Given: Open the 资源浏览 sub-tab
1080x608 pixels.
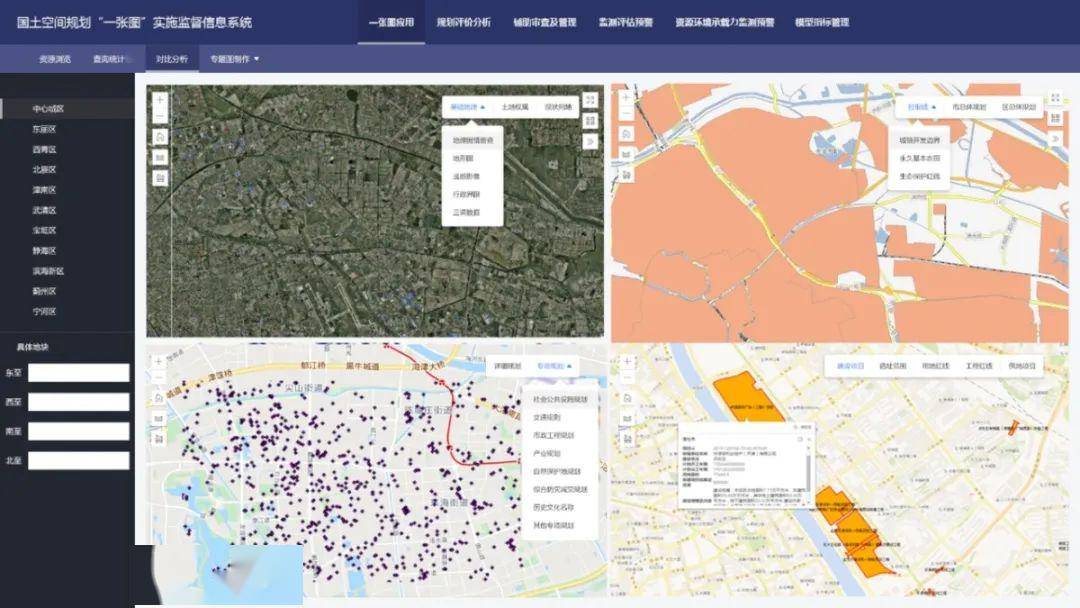Looking at the screenshot, I should coord(55,59).
